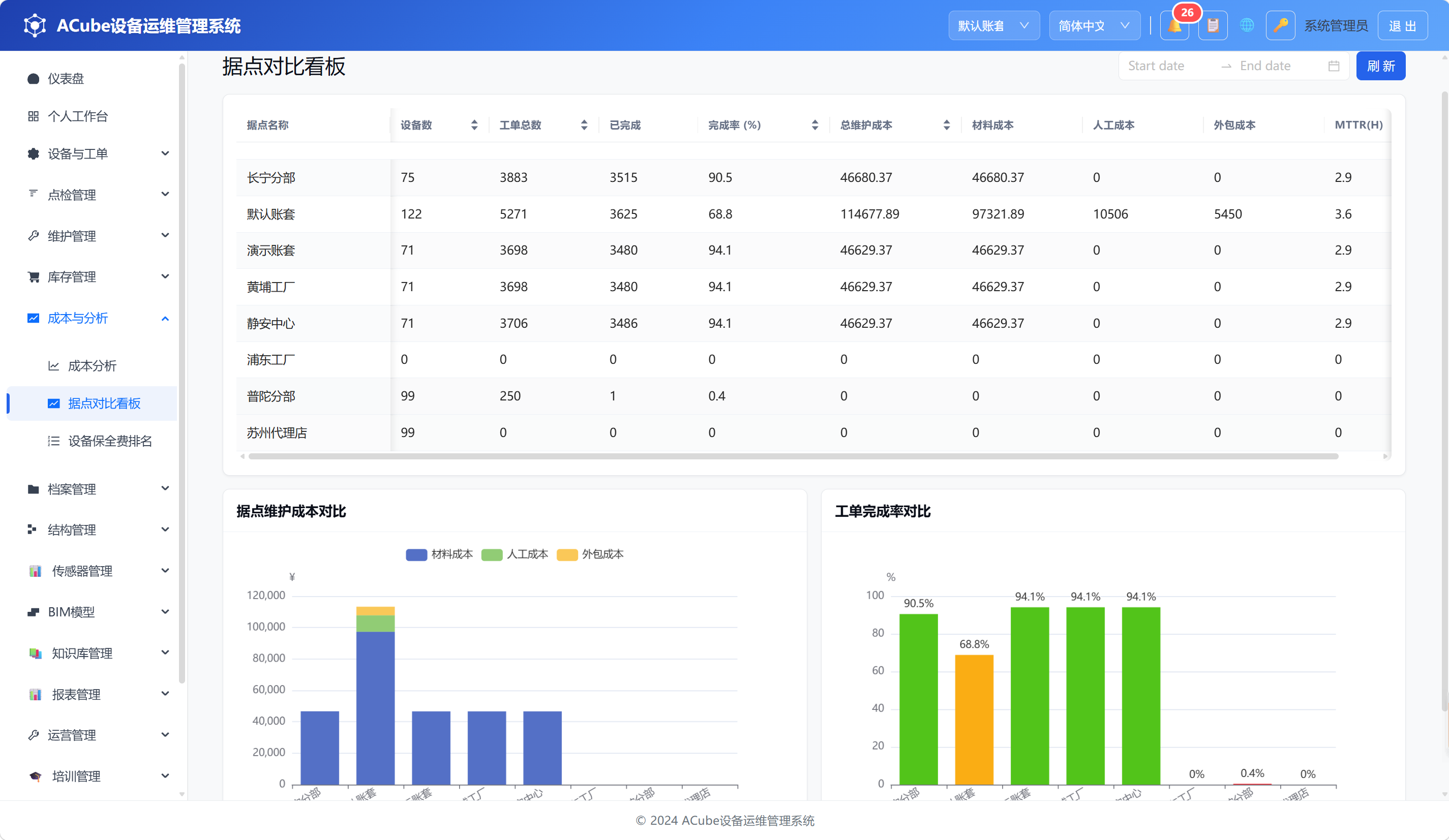Open the 简体中文 language dropdown
Viewport: 1449px width, 840px height.
1094,26
